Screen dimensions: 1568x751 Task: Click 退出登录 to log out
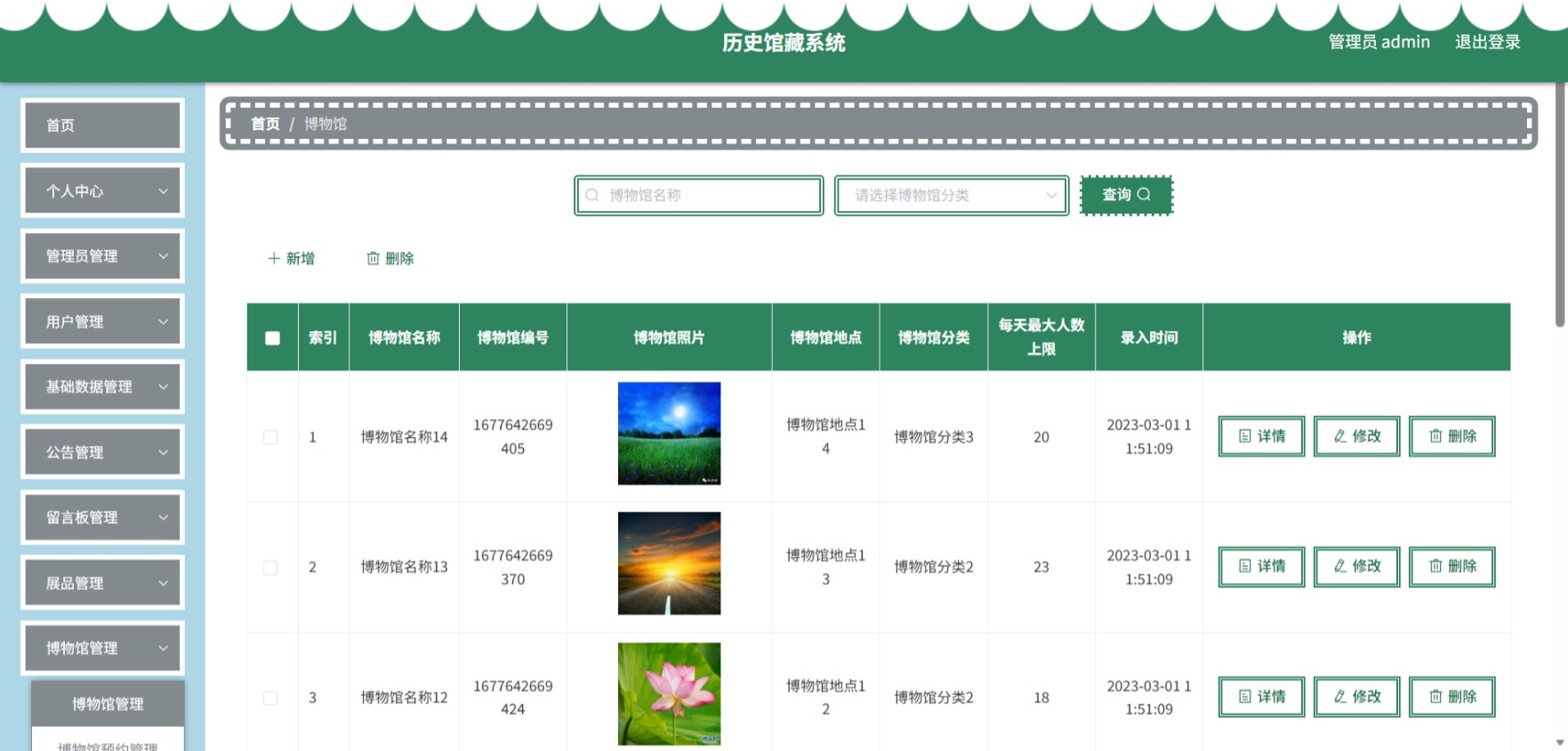[x=1487, y=42]
